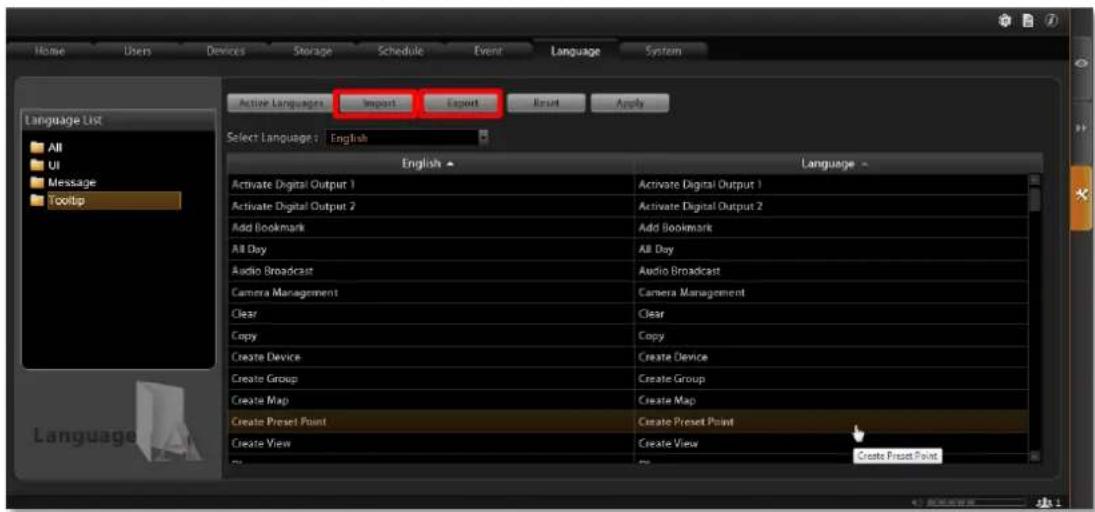Click the table's vertical scrollbar thumb
Viewport: 1095px width, 512px height.
(1035, 199)
